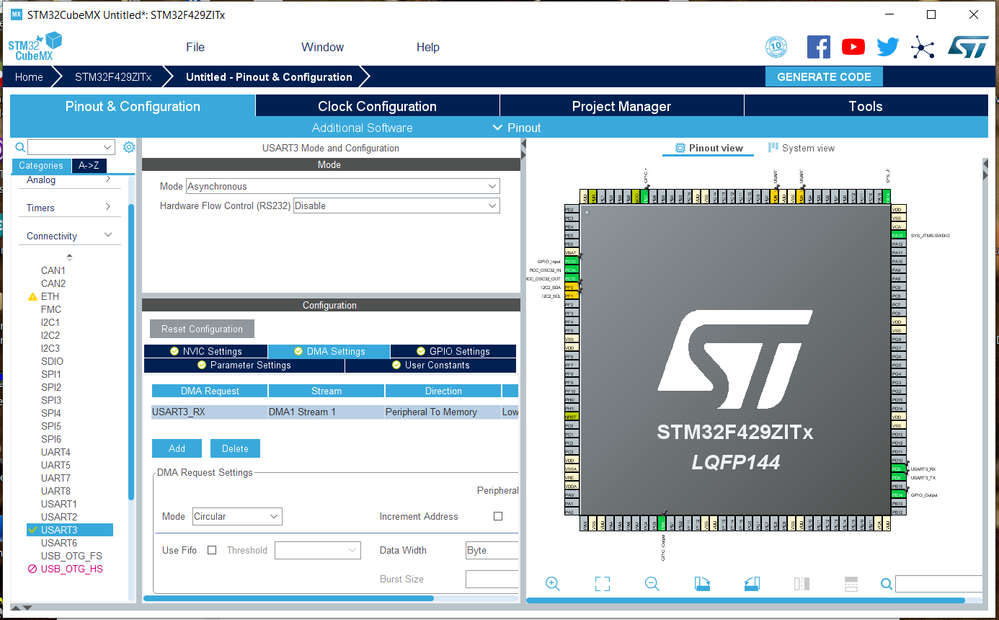
Task: Go to the Home breadcrumb
Action: tap(29, 77)
